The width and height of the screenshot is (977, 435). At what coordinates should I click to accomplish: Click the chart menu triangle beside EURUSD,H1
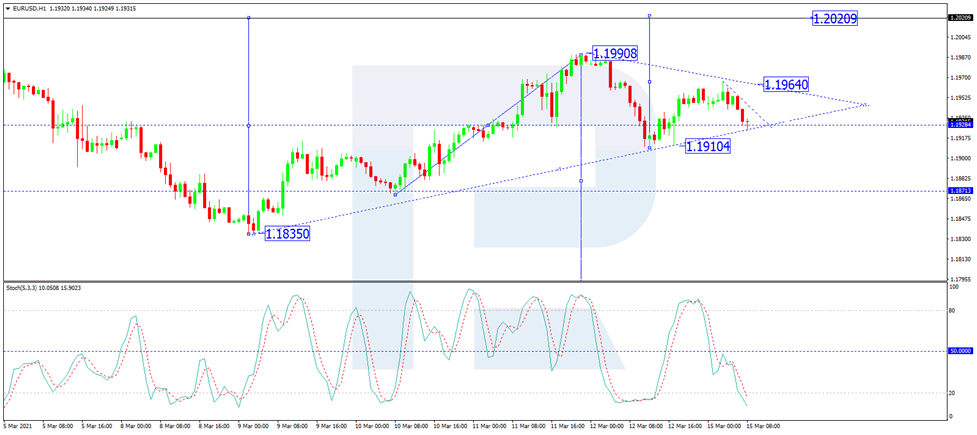(6, 9)
